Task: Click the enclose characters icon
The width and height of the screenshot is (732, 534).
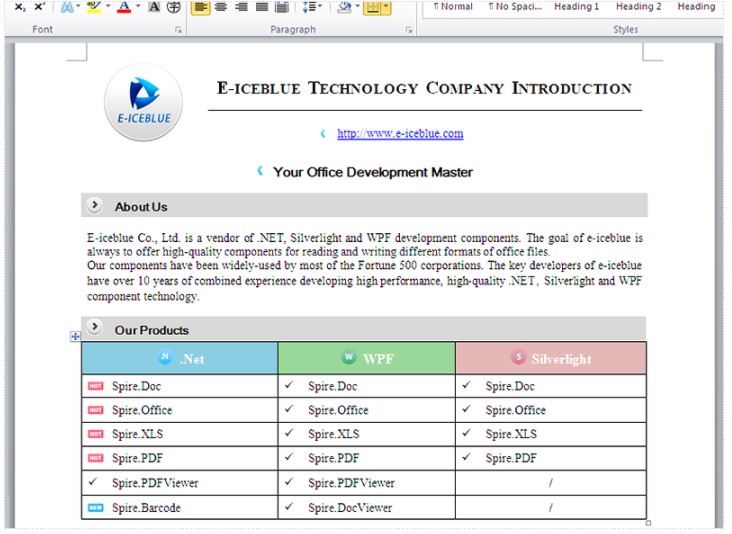Action: point(174,7)
